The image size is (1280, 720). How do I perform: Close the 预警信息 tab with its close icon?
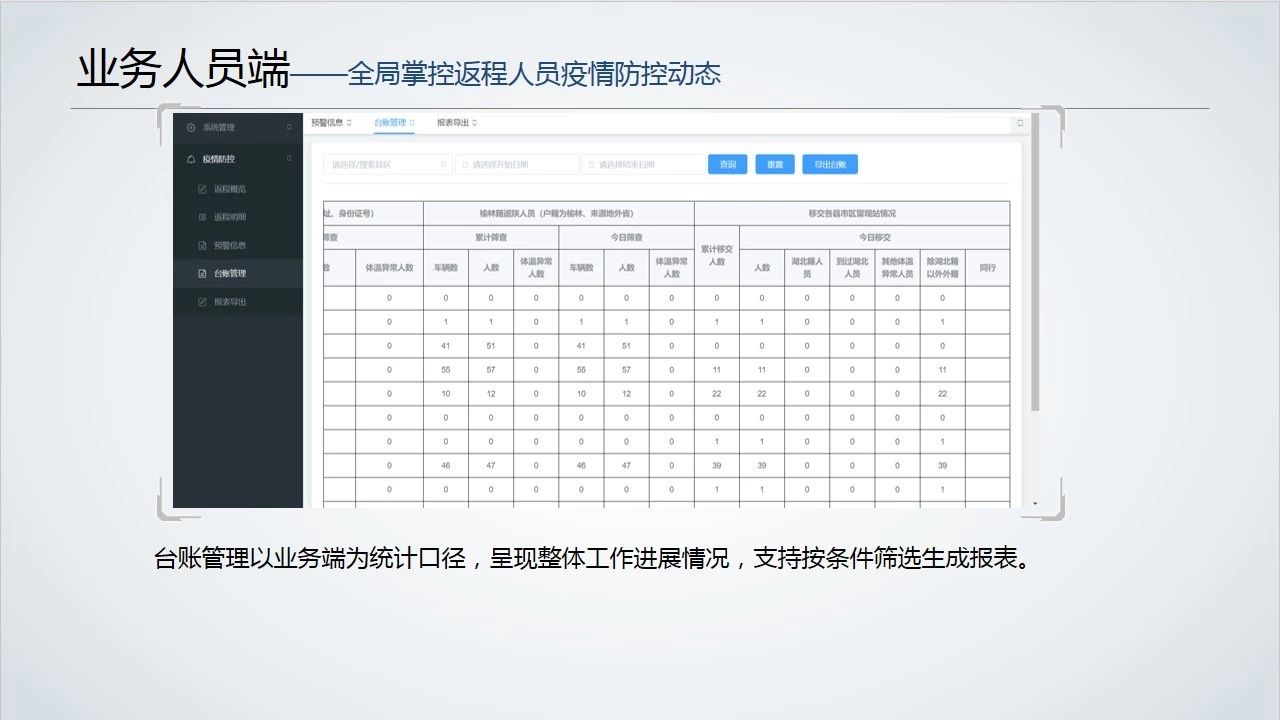tap(351, 123)
